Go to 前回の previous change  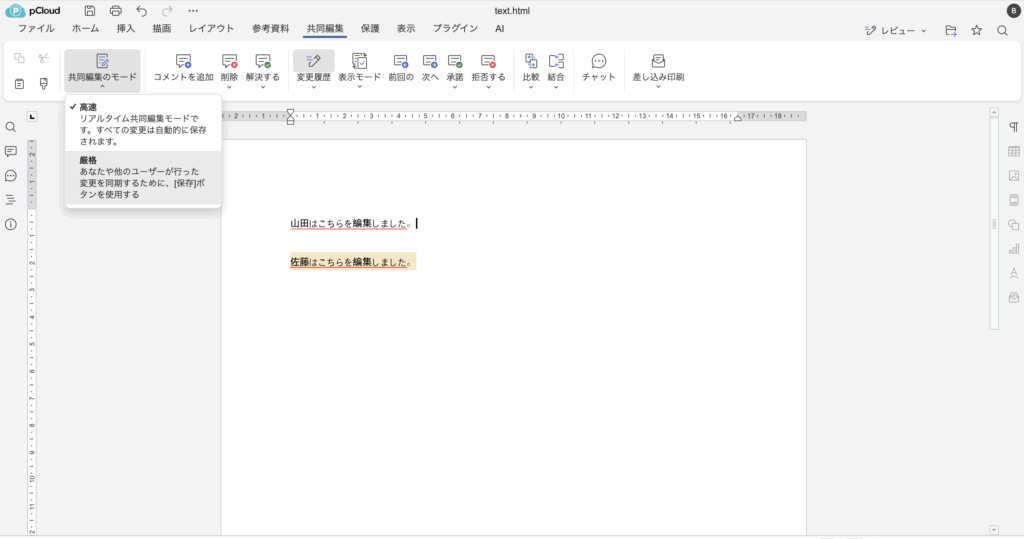point(401,68)
